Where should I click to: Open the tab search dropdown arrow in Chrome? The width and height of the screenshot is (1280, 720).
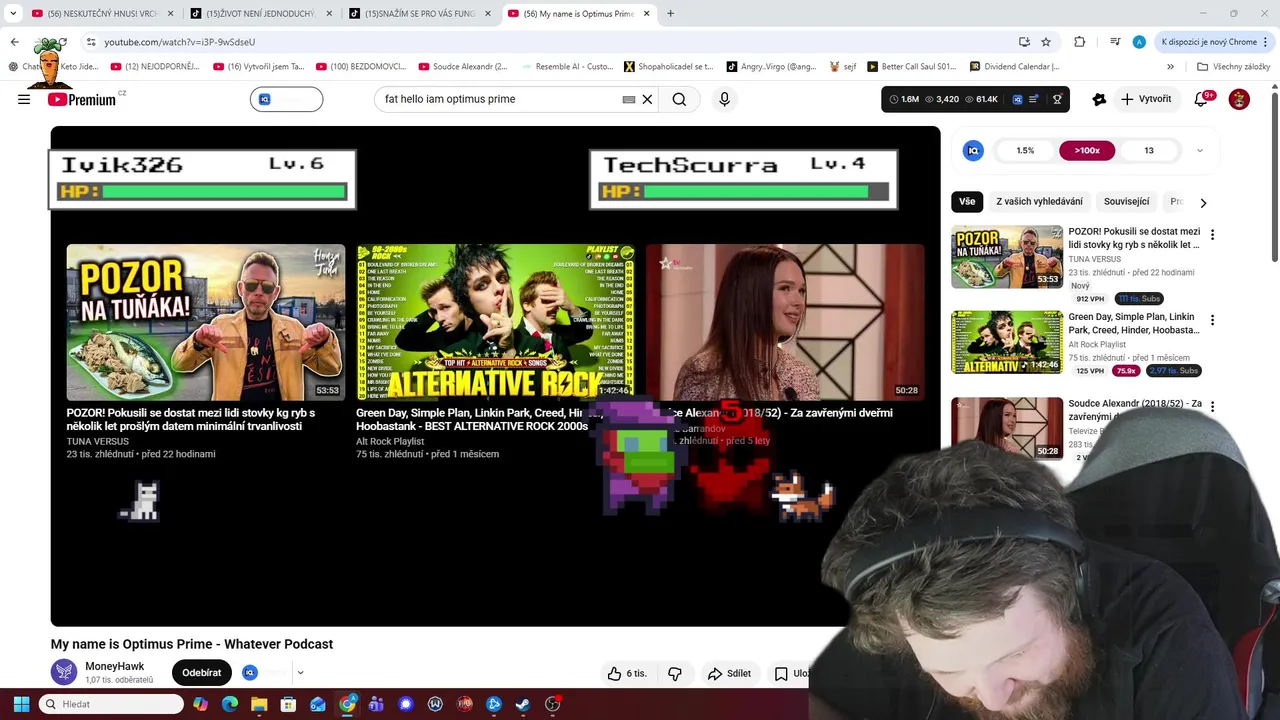pos(13,14)
